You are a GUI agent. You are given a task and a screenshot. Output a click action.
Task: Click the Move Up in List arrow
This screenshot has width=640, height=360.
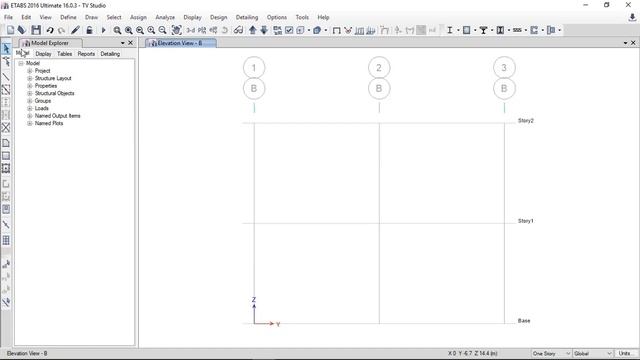(253, 30)
